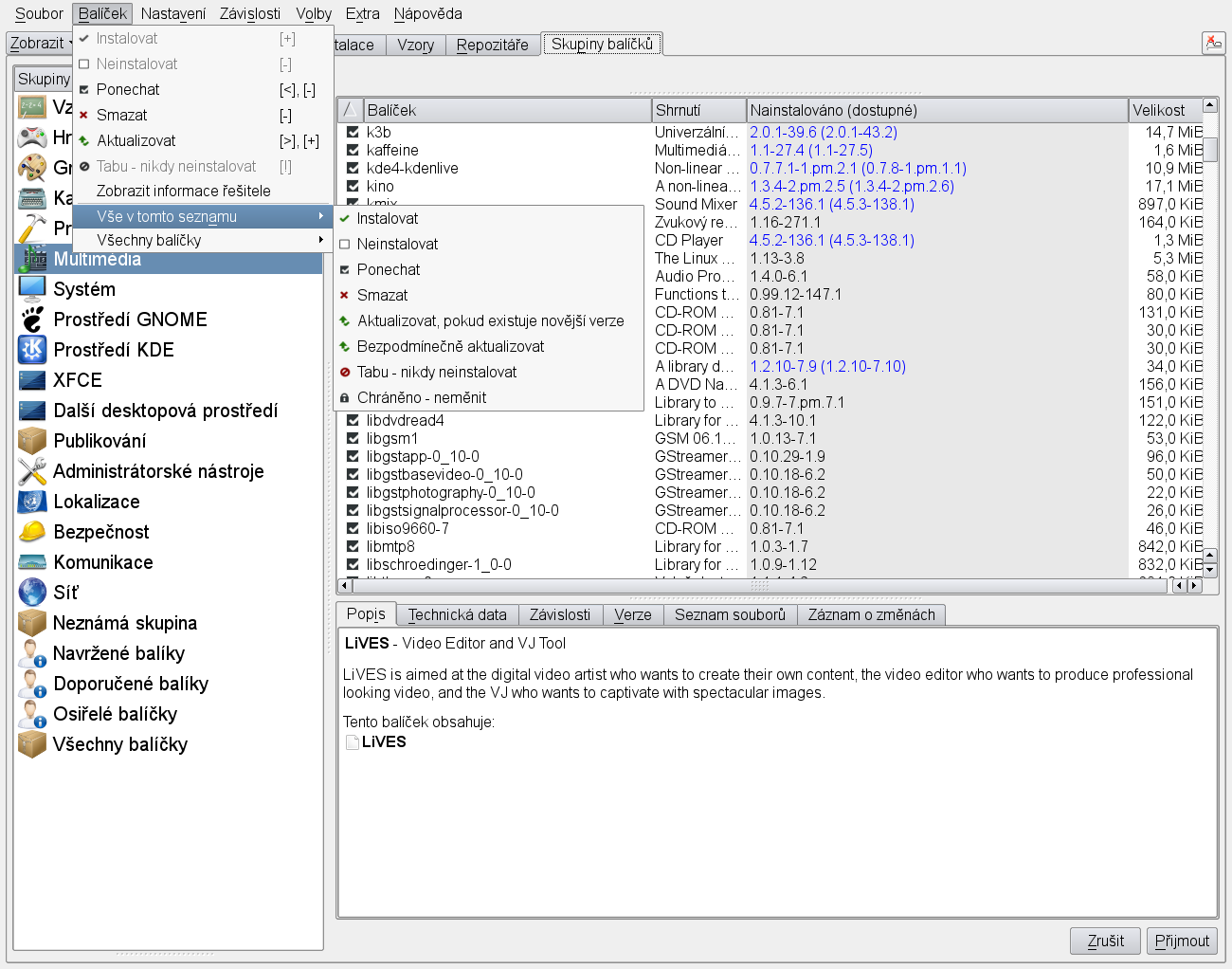
Task: Toggle the k3b package checkbox
Action: (x=353, y=133)
